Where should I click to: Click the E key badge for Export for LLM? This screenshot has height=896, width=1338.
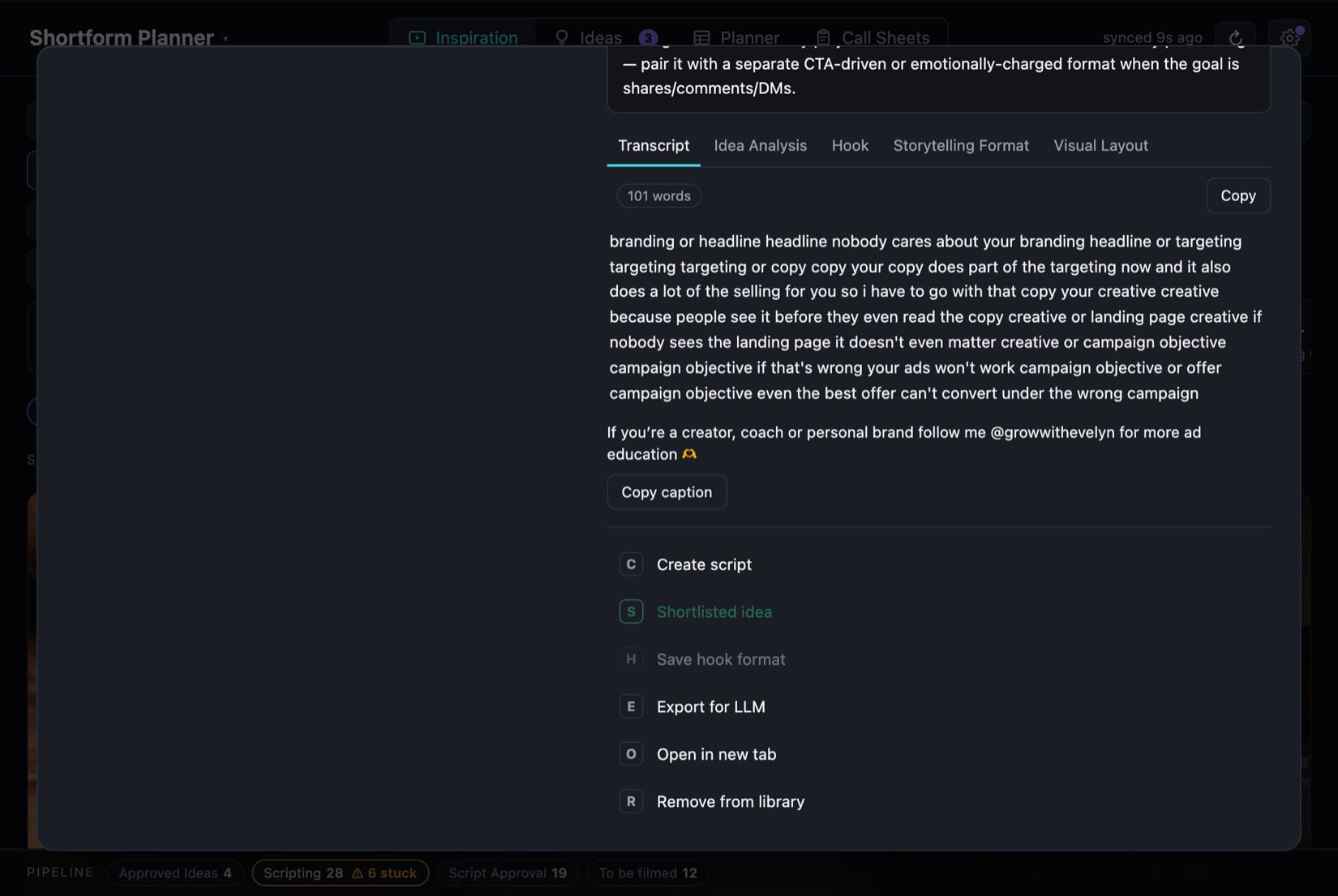pyautogui.click(x=631, y=706)
